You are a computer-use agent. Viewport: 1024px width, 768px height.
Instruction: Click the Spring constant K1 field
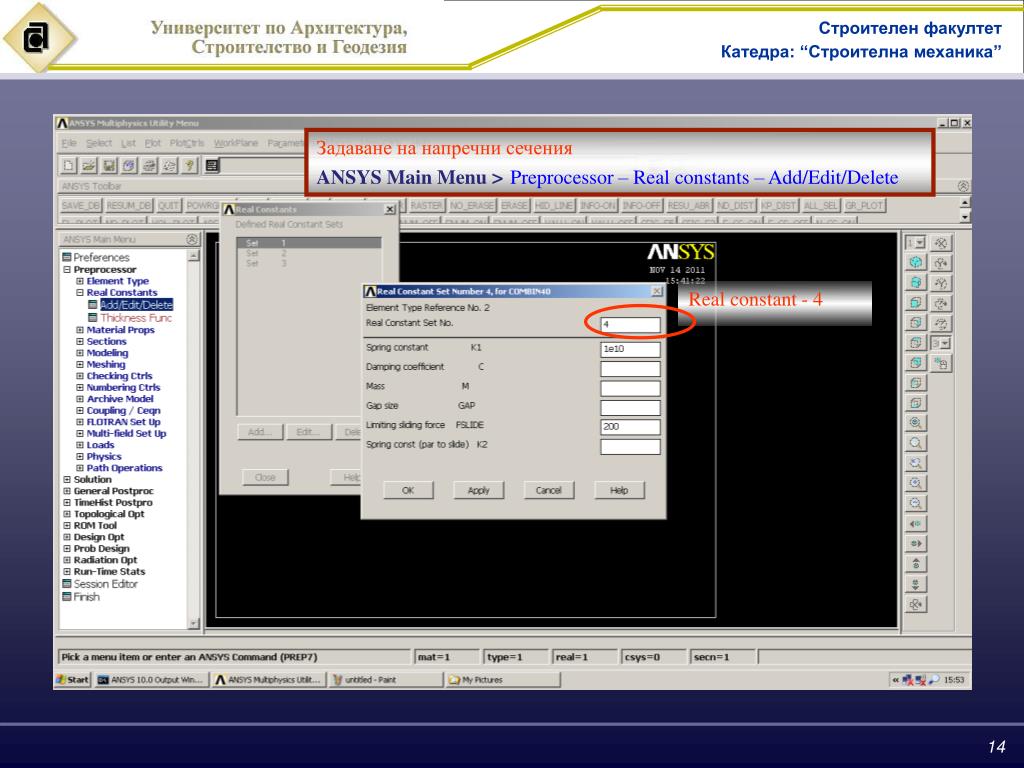click(630, 349)
